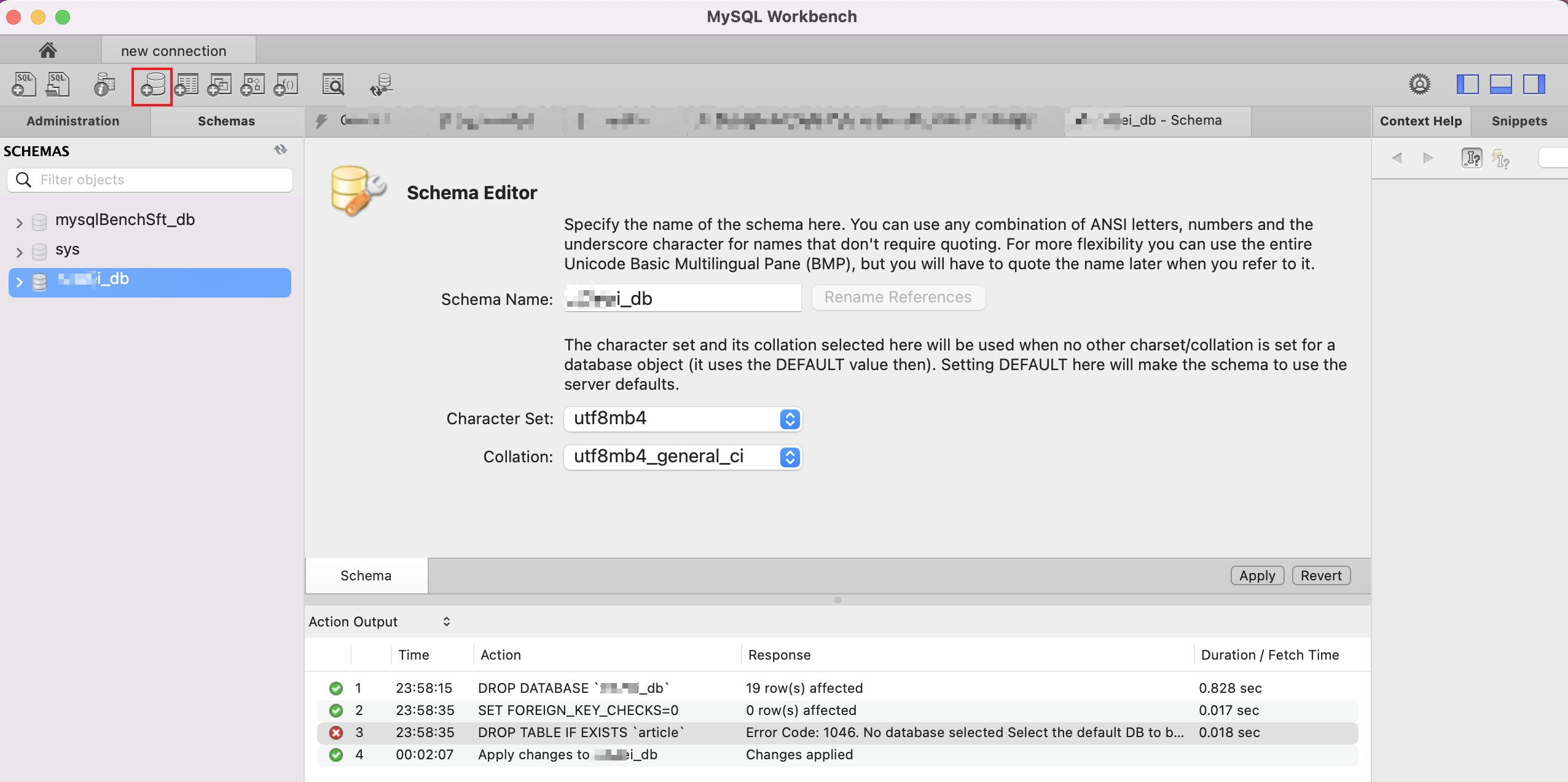Click inside the Filter objects search field
The height and width of the screenshot is (782, 1568).
[149, 180]
